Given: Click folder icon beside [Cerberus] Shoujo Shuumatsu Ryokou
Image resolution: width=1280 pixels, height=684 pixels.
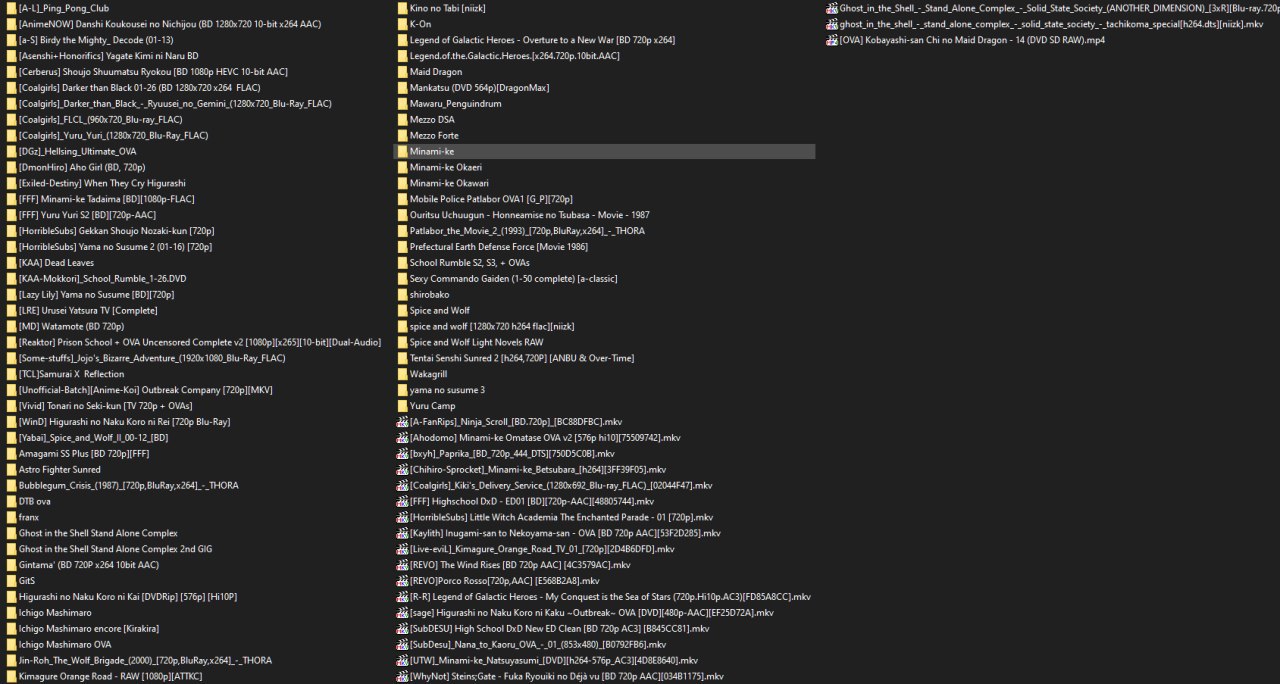Looking at the screenshot, I should [x=11, y=72].
